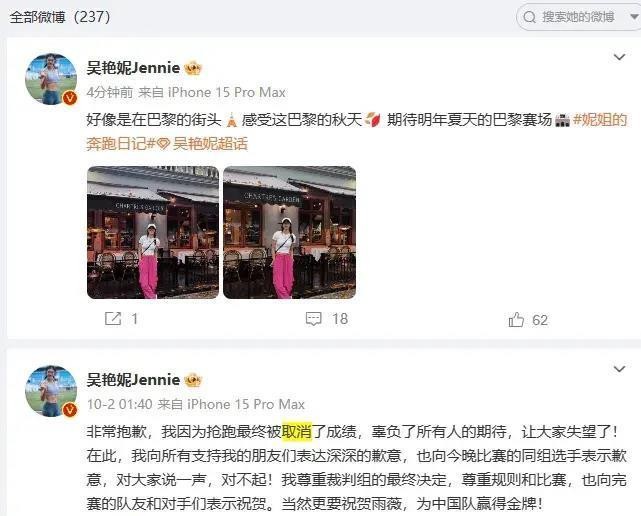Expand the second post options chevron
Screen dimensions: 641x516
point(620,369)
